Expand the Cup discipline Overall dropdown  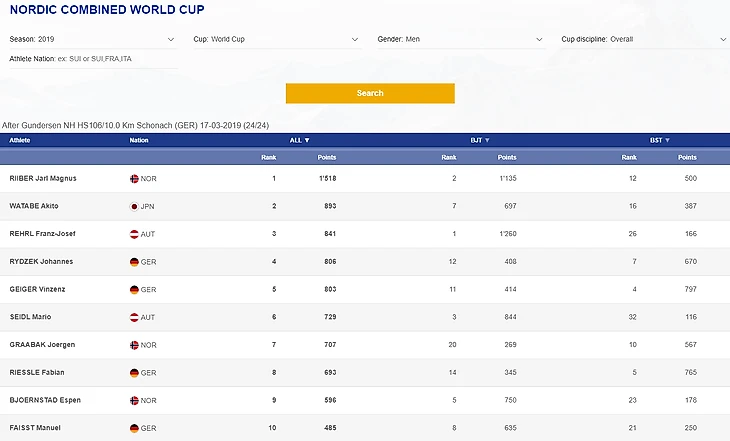tap(644, 40)
